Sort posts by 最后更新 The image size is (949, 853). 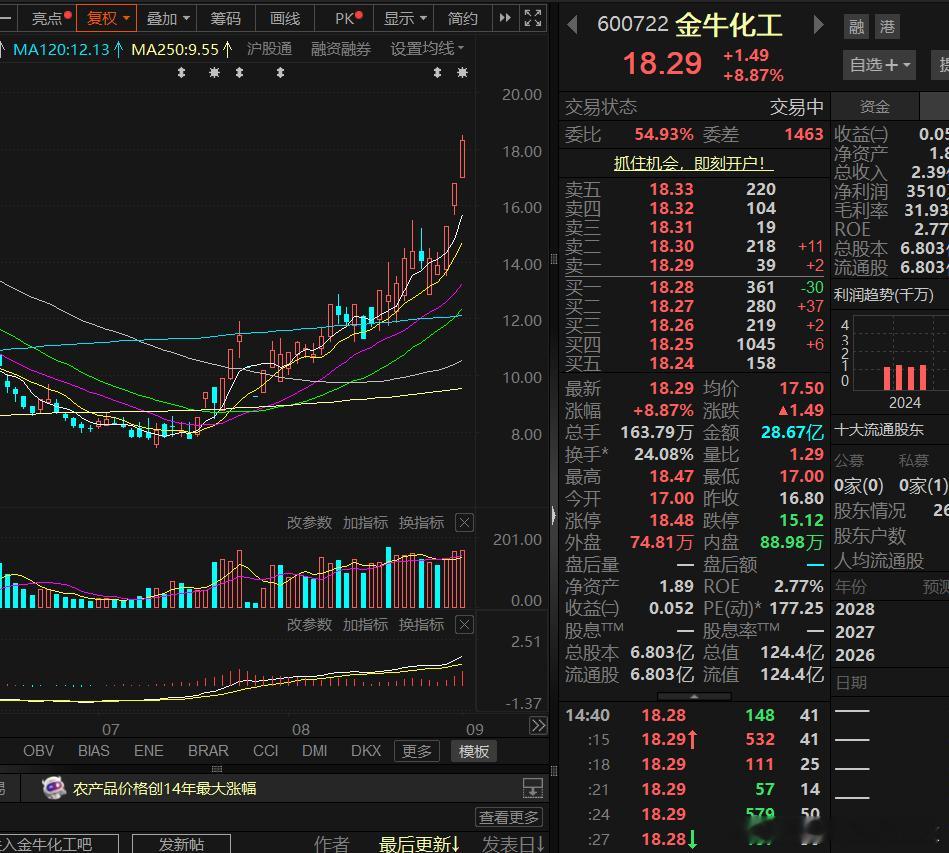coord(419,844)
